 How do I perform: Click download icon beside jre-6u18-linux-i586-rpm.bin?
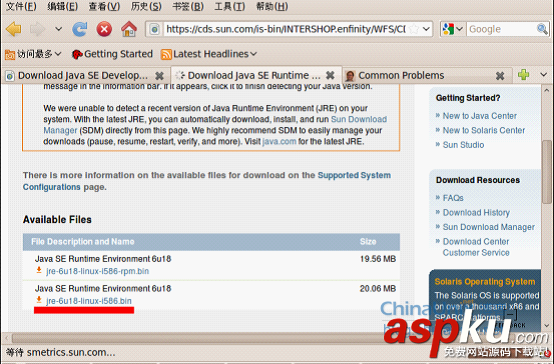[39, 270]
